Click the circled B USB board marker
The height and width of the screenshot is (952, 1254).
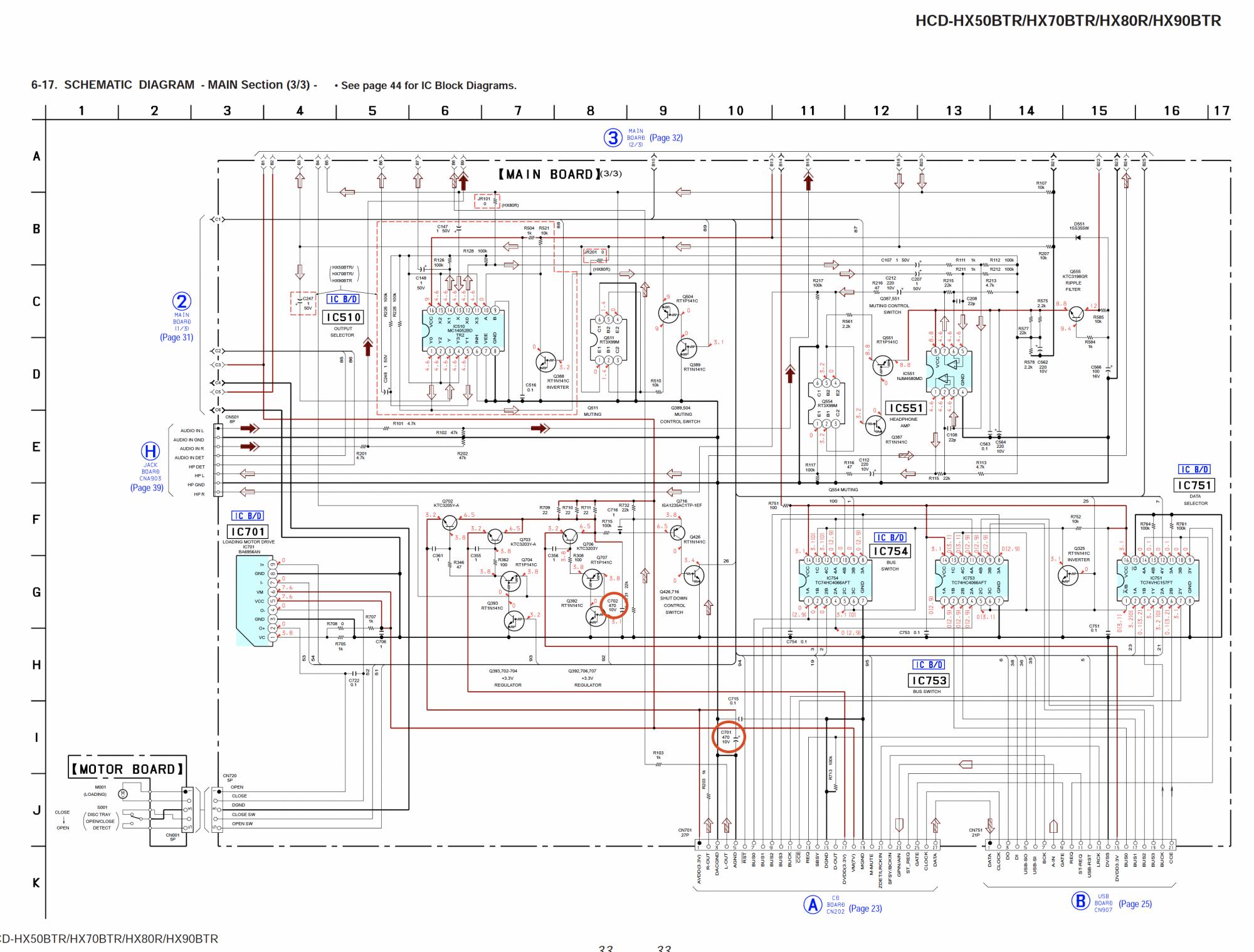click(x=1080, y=901)
